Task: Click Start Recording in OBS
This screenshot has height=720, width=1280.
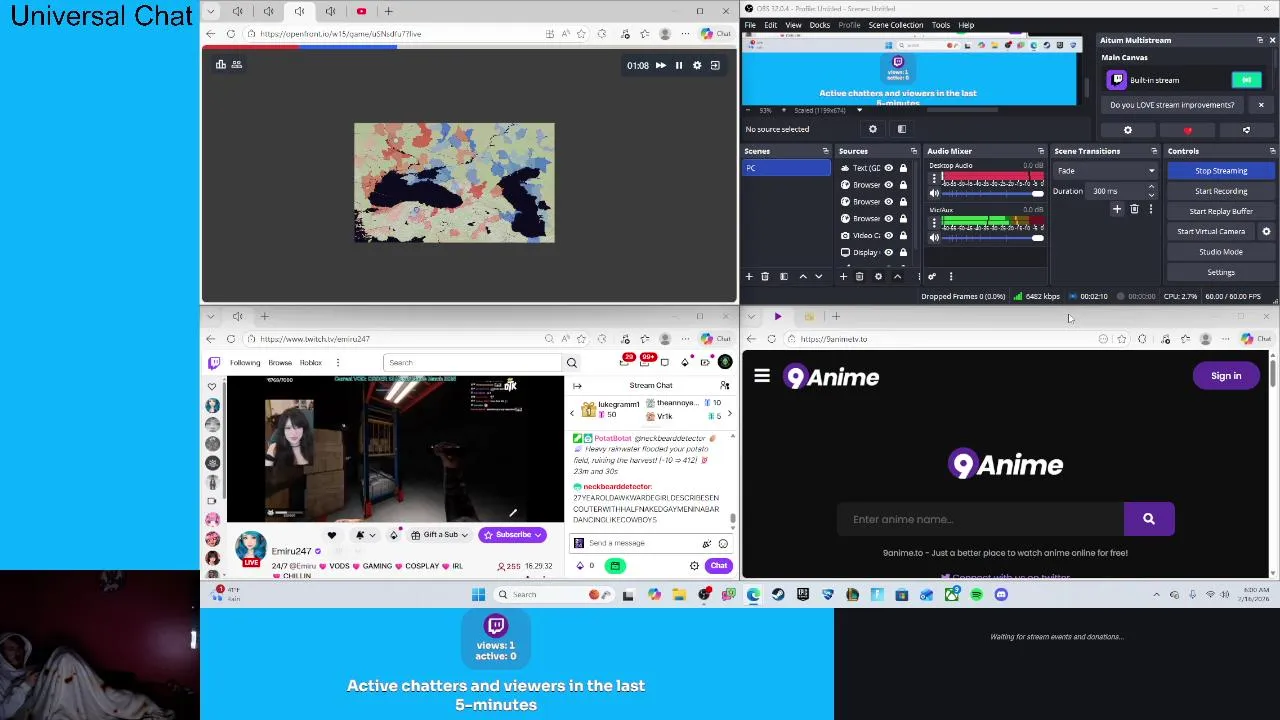Action: [1221, 191]
